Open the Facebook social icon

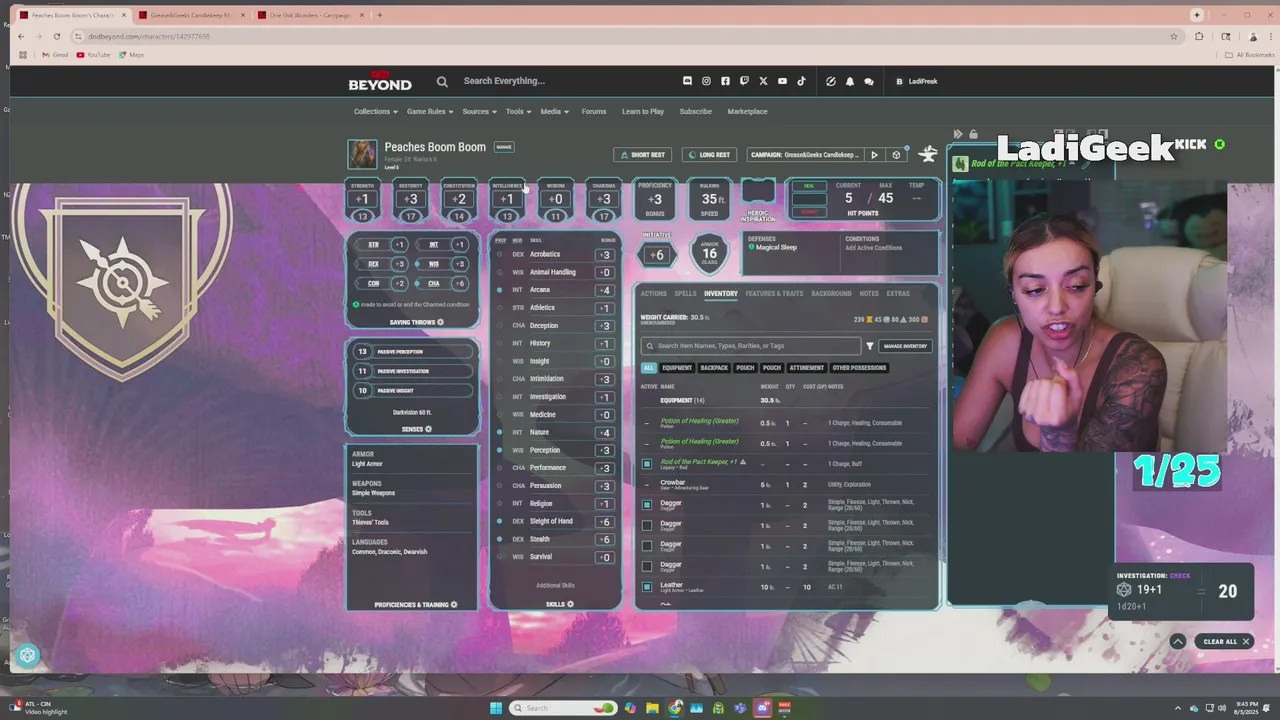coord(725,81)
